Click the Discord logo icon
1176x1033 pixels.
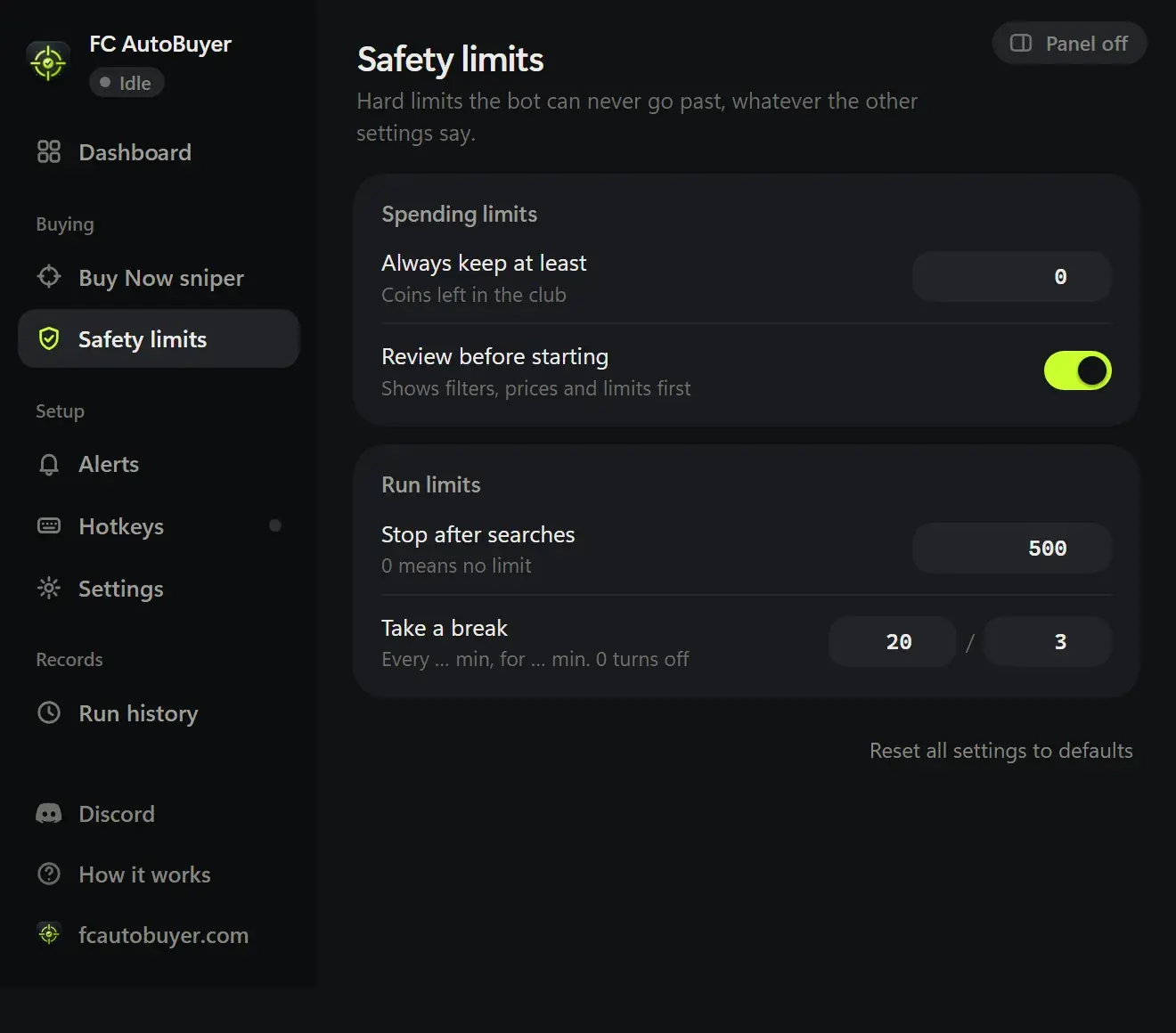49,813
